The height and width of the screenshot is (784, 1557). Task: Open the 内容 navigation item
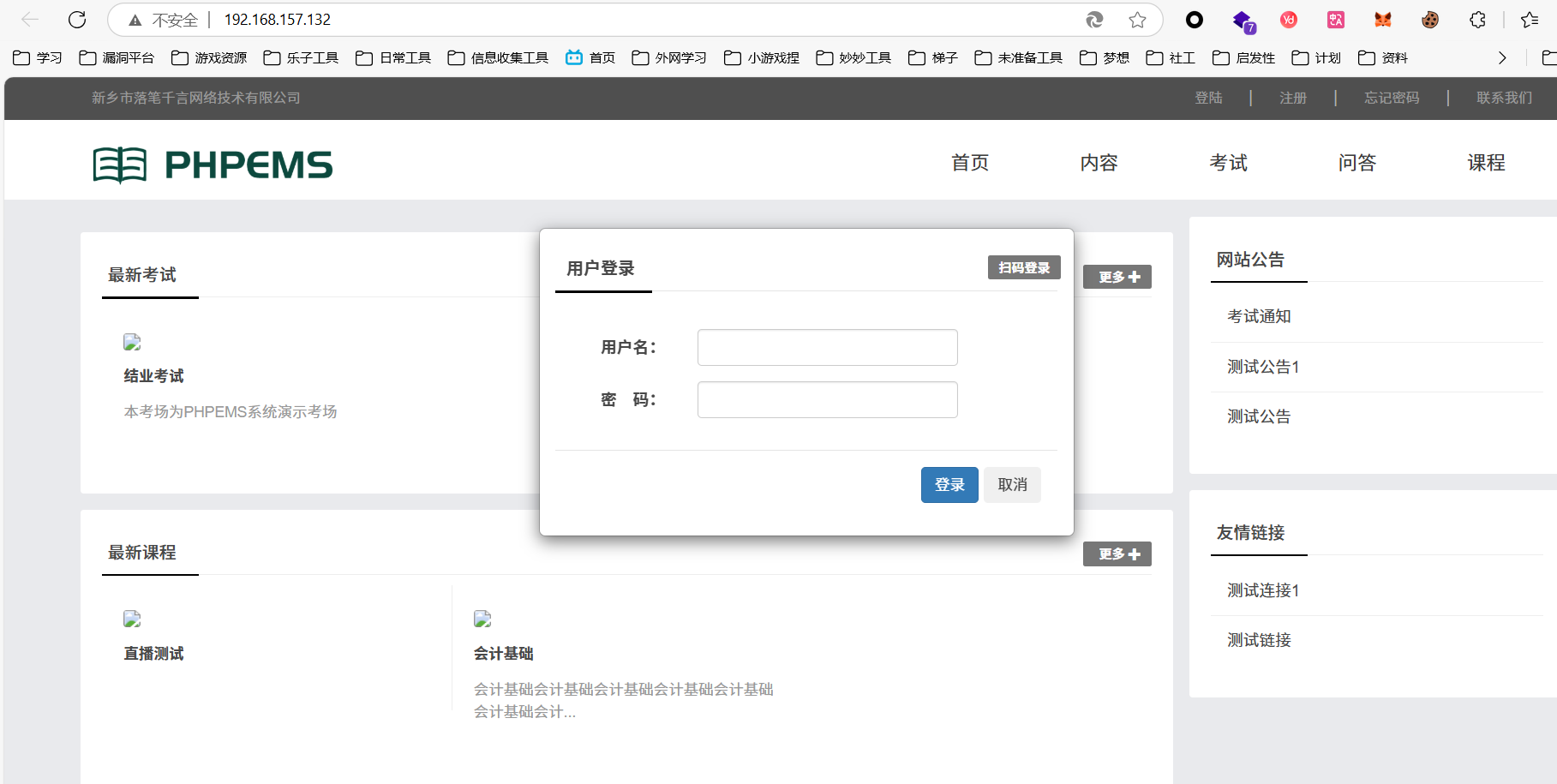click(1099, 163)
